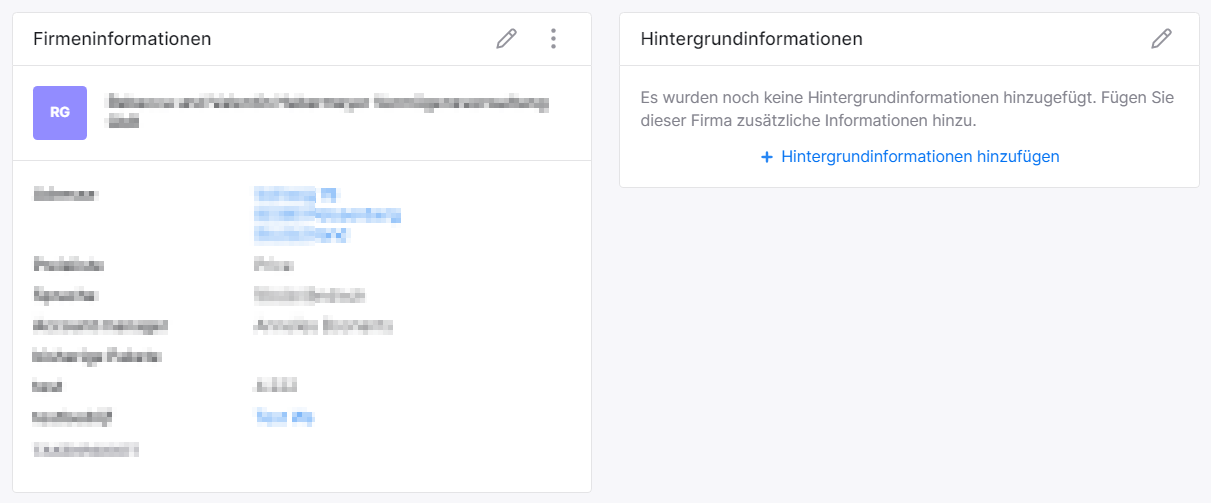Click the plus icon before Hintergrundinformationen hinzufügen
Image resolution: width=1211 pixels, height=503 pixels.
(x=767, y=157)
